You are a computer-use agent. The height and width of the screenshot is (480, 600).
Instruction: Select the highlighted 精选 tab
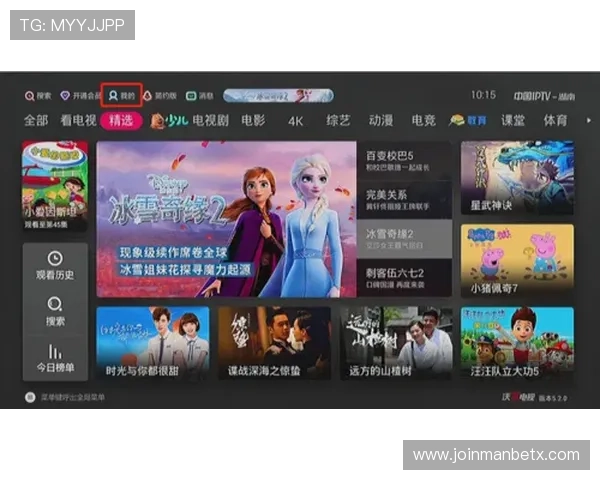tap(121, 121)
